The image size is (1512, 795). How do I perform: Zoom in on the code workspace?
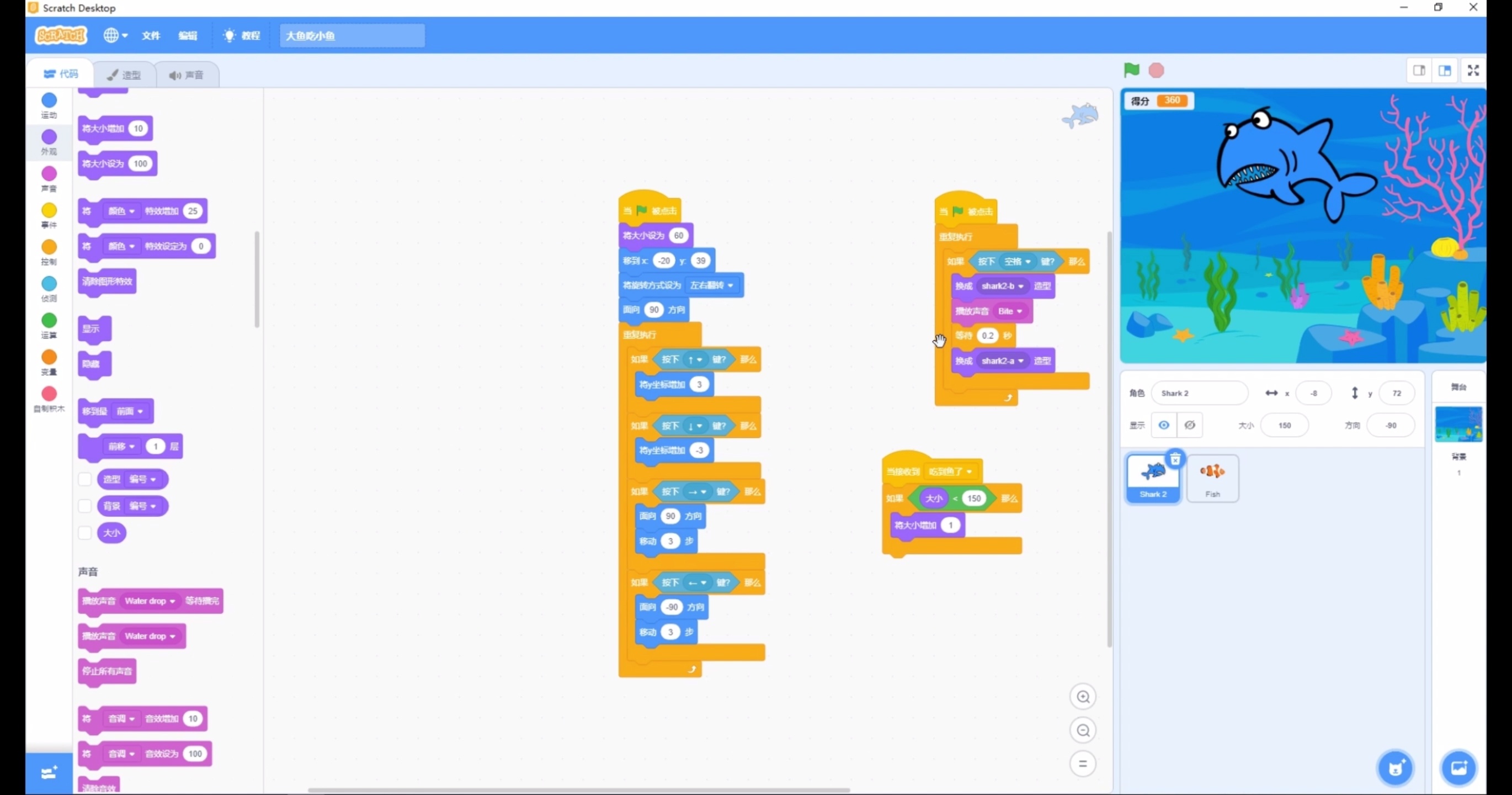point(1083,697)
